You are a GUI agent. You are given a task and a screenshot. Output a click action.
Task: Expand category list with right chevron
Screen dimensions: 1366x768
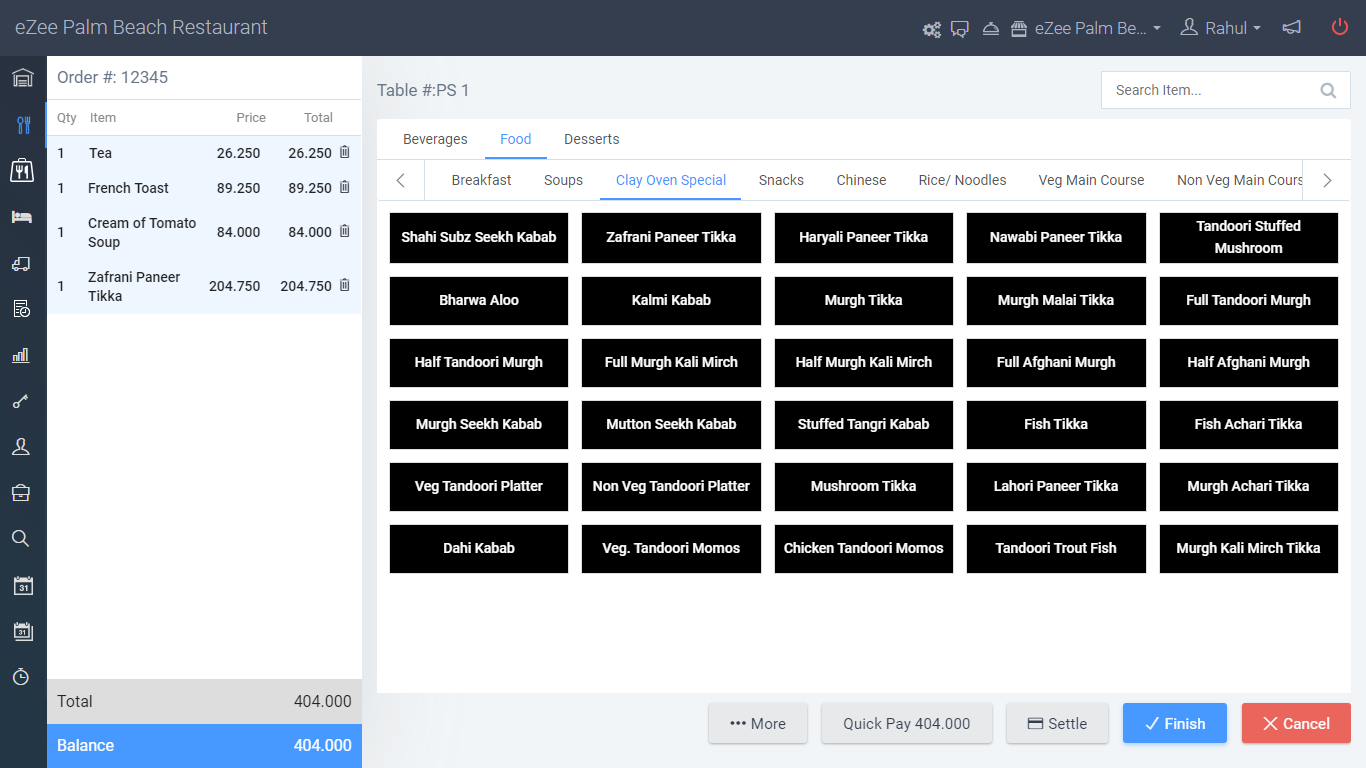point(1327,181)
